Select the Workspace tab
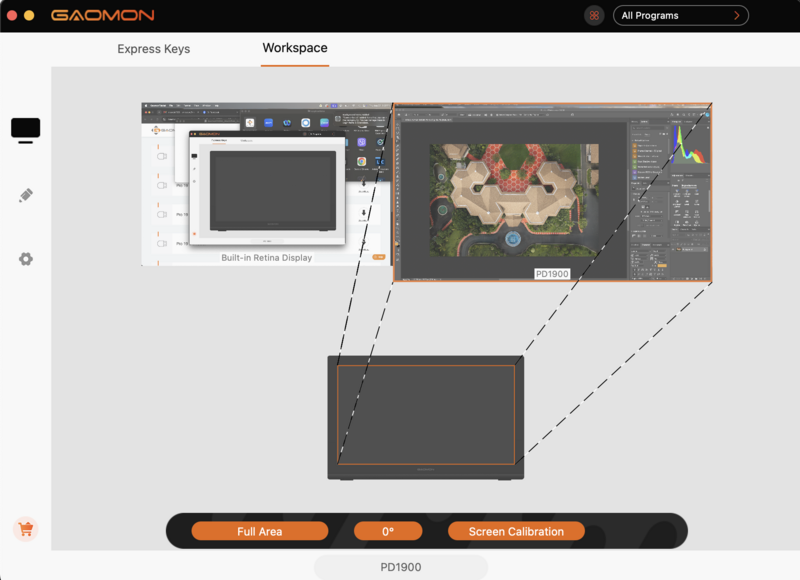Image resolution: width=800 pixels, height=580 pixels. pyautogui.click(x=295, y=48)
